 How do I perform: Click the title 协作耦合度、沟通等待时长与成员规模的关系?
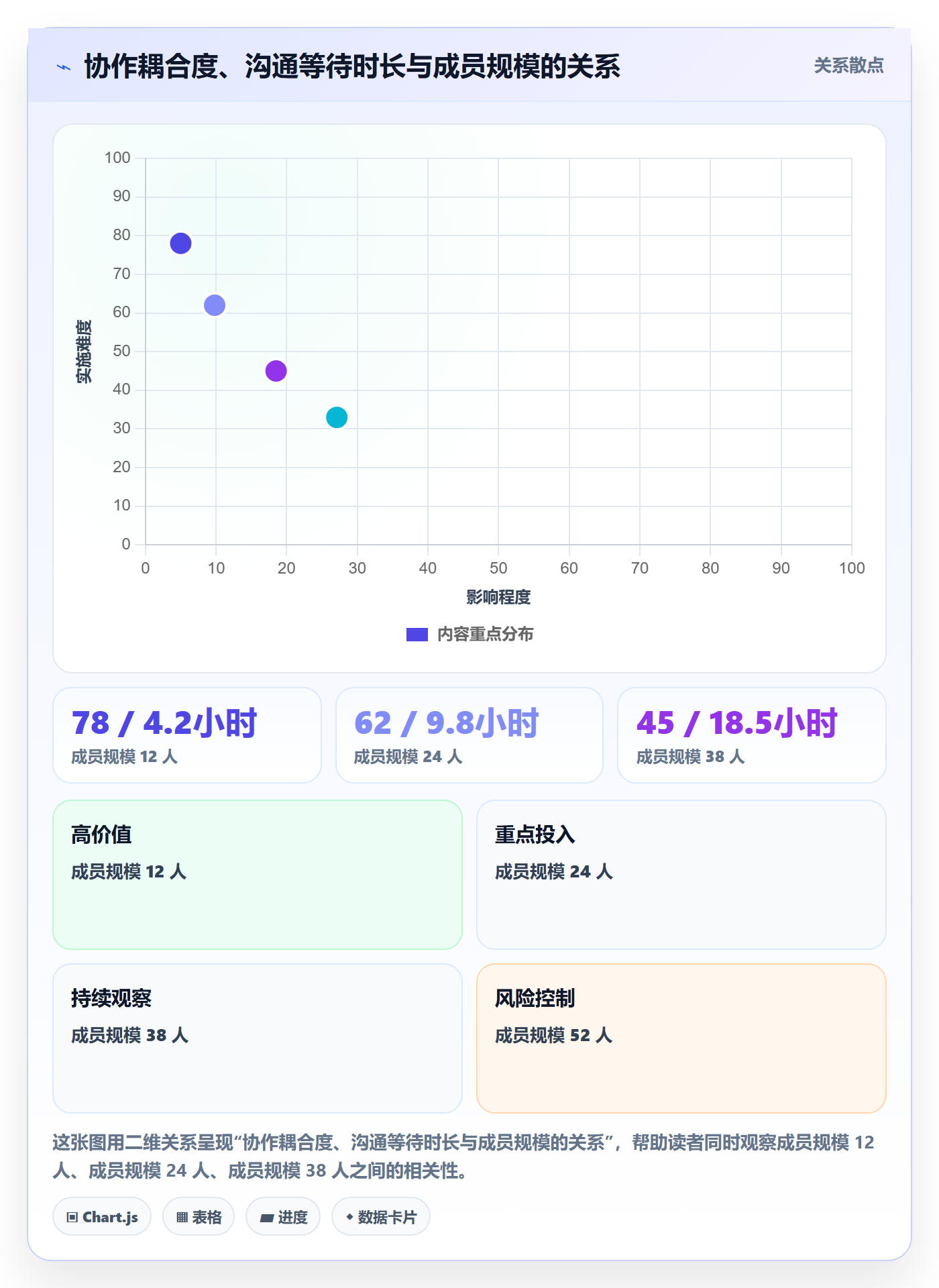pyautogui.click(x=352, y=66)
